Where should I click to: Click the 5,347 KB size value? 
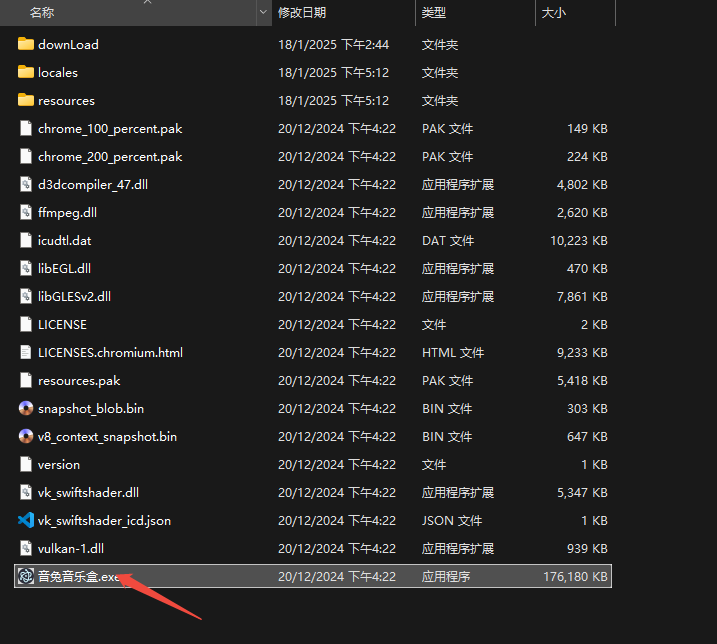(582, 493)
